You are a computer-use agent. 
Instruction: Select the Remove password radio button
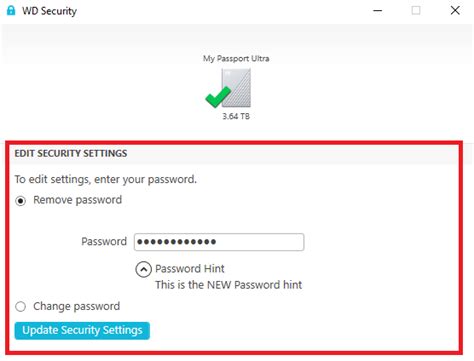(21, 201)
